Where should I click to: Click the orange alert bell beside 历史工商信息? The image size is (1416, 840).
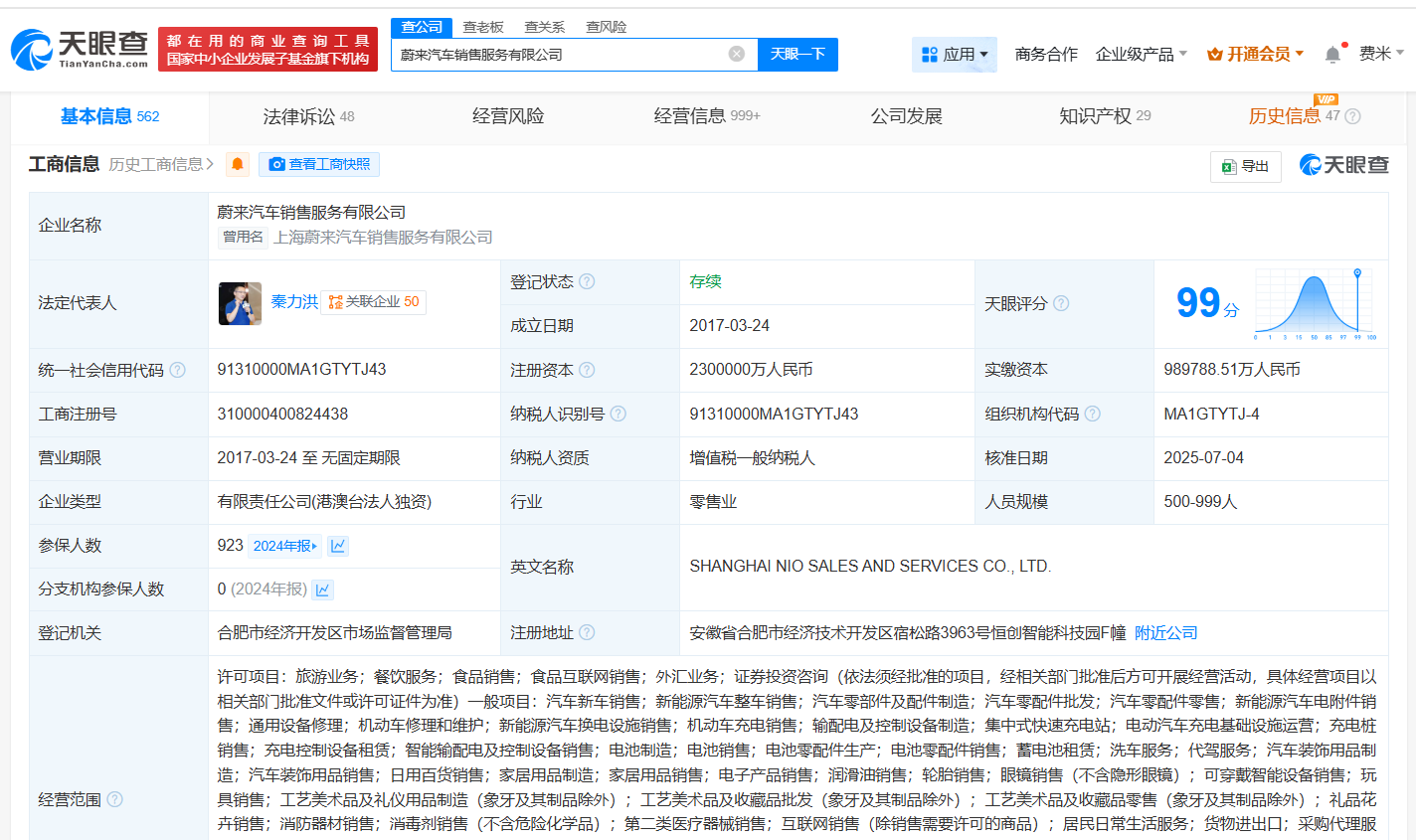[x=237, y=164]
